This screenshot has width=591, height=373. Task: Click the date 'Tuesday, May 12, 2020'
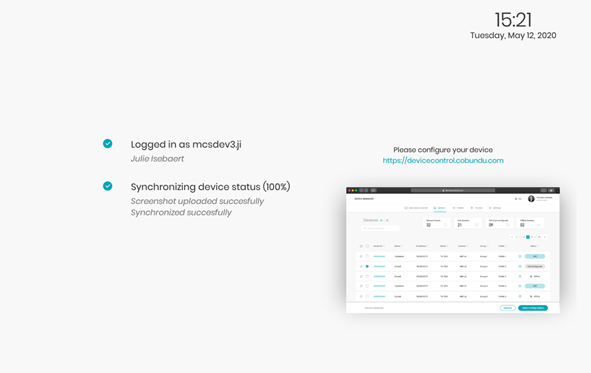(513, 35)
